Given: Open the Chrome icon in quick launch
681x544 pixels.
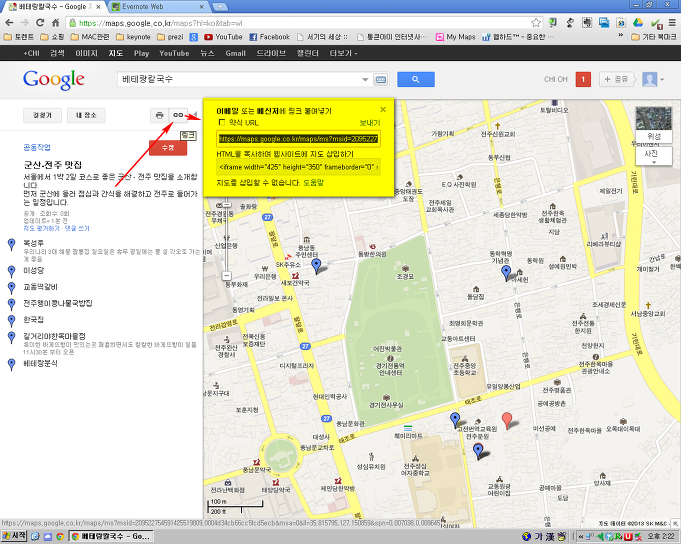Looking at the screenshot, I should [x=60, y=537].
